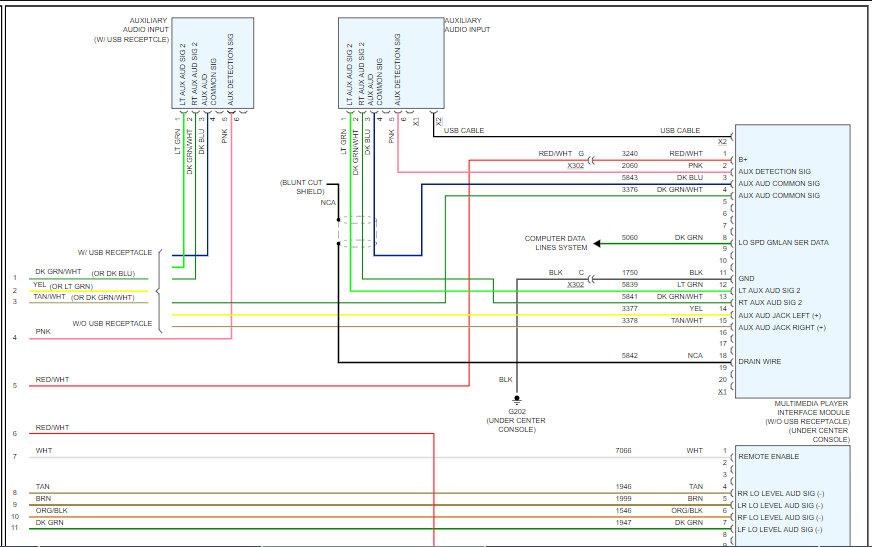Select the "(BLUNT CUT SHIELD)" annotation
This screenshot has width=872, height=547.
point(302,187)
